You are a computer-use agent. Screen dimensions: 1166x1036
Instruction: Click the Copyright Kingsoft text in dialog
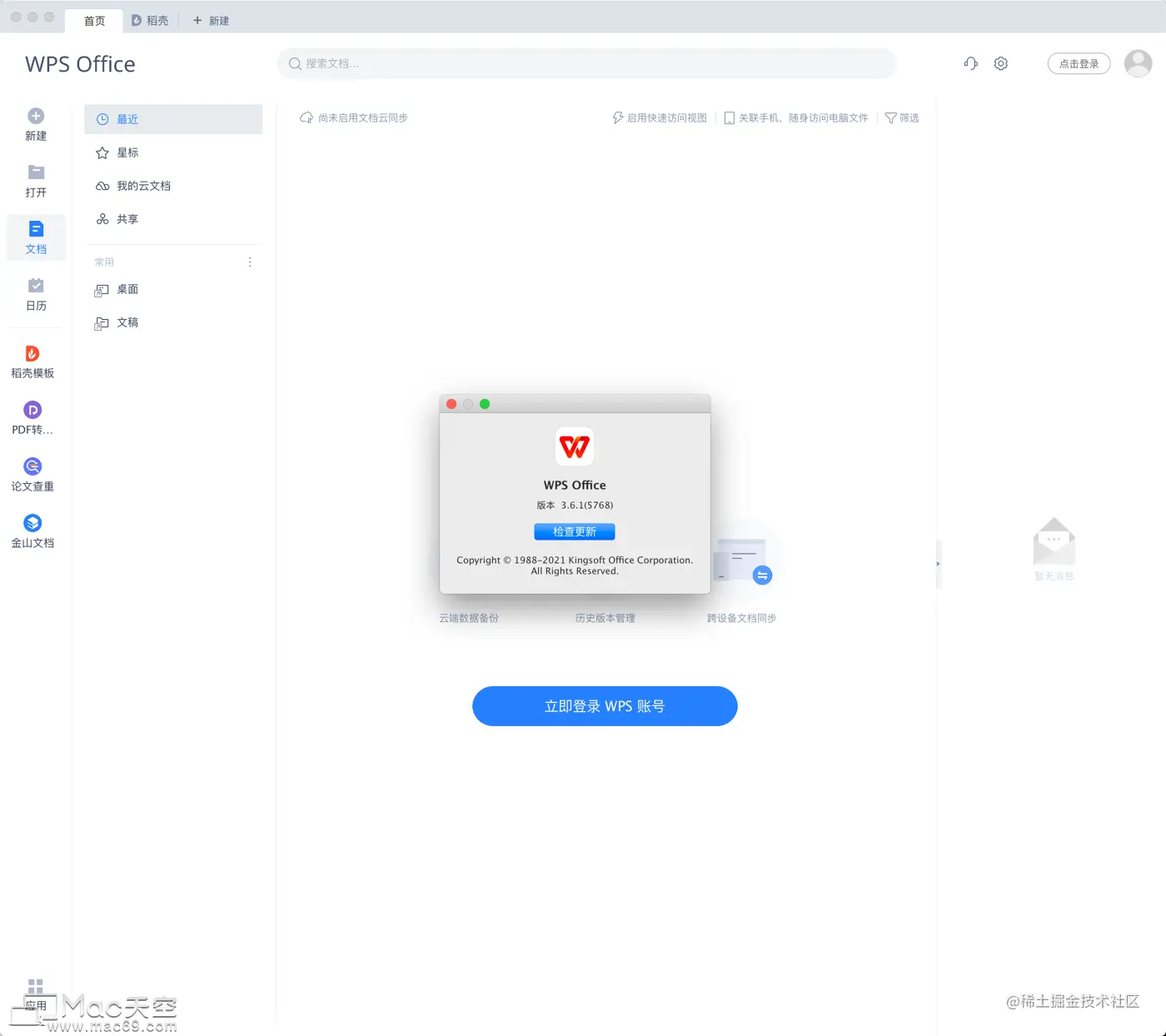pyautogui.click(x=575, y=565)
